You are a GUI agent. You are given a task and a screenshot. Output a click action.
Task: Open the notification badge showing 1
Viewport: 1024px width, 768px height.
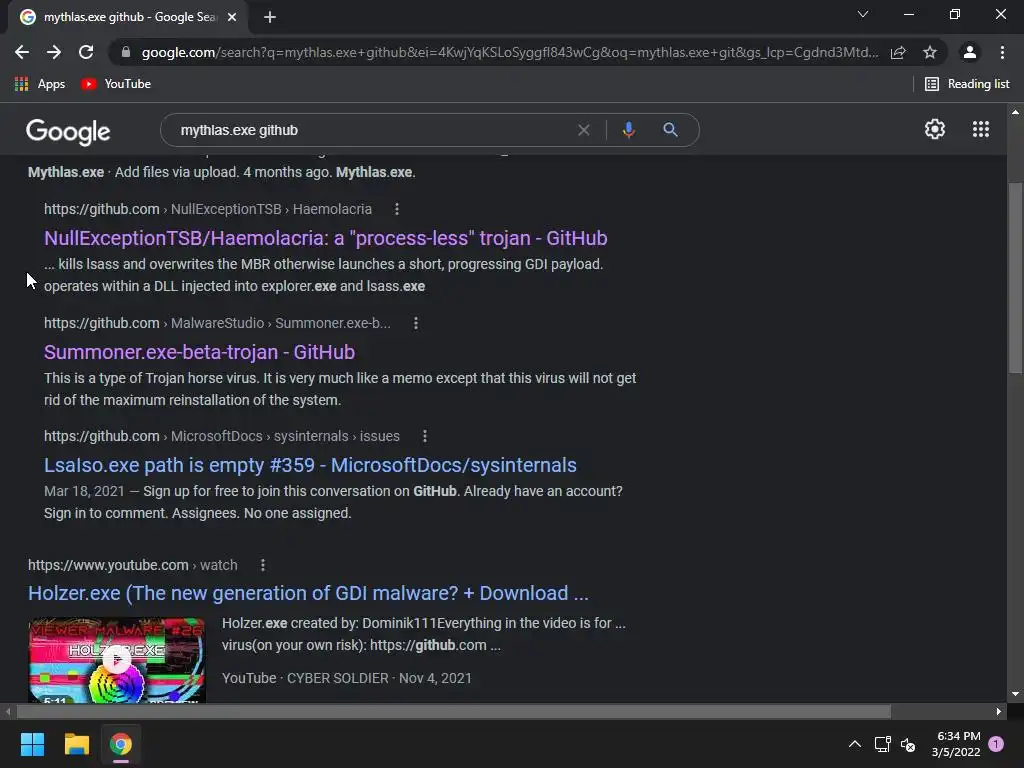point(996,743)
